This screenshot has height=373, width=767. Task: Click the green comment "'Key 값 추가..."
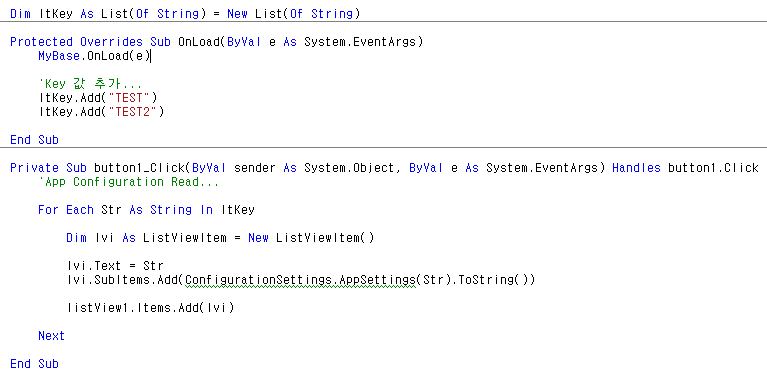[90, 84]
